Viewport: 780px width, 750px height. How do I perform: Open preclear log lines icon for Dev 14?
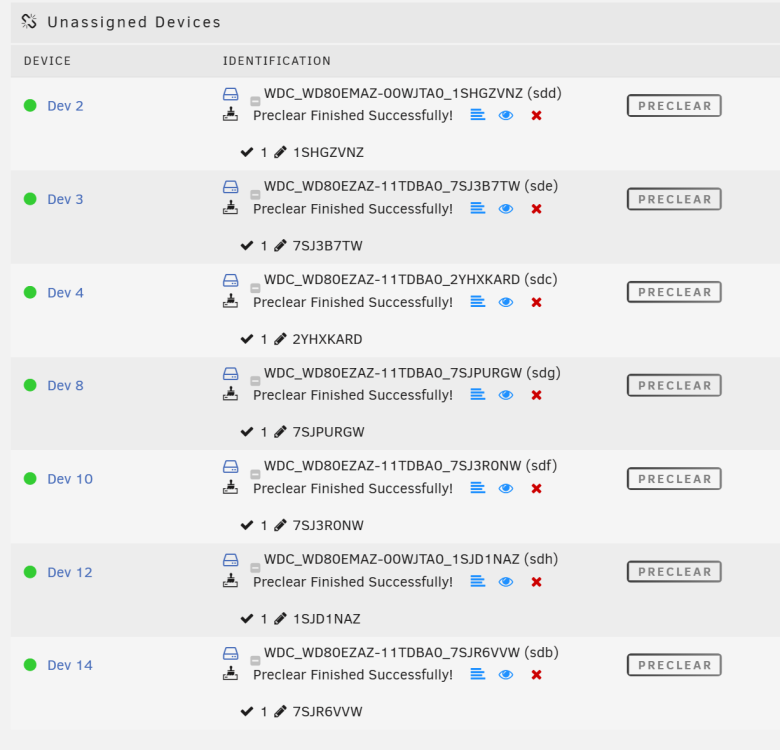coord(478,674)
